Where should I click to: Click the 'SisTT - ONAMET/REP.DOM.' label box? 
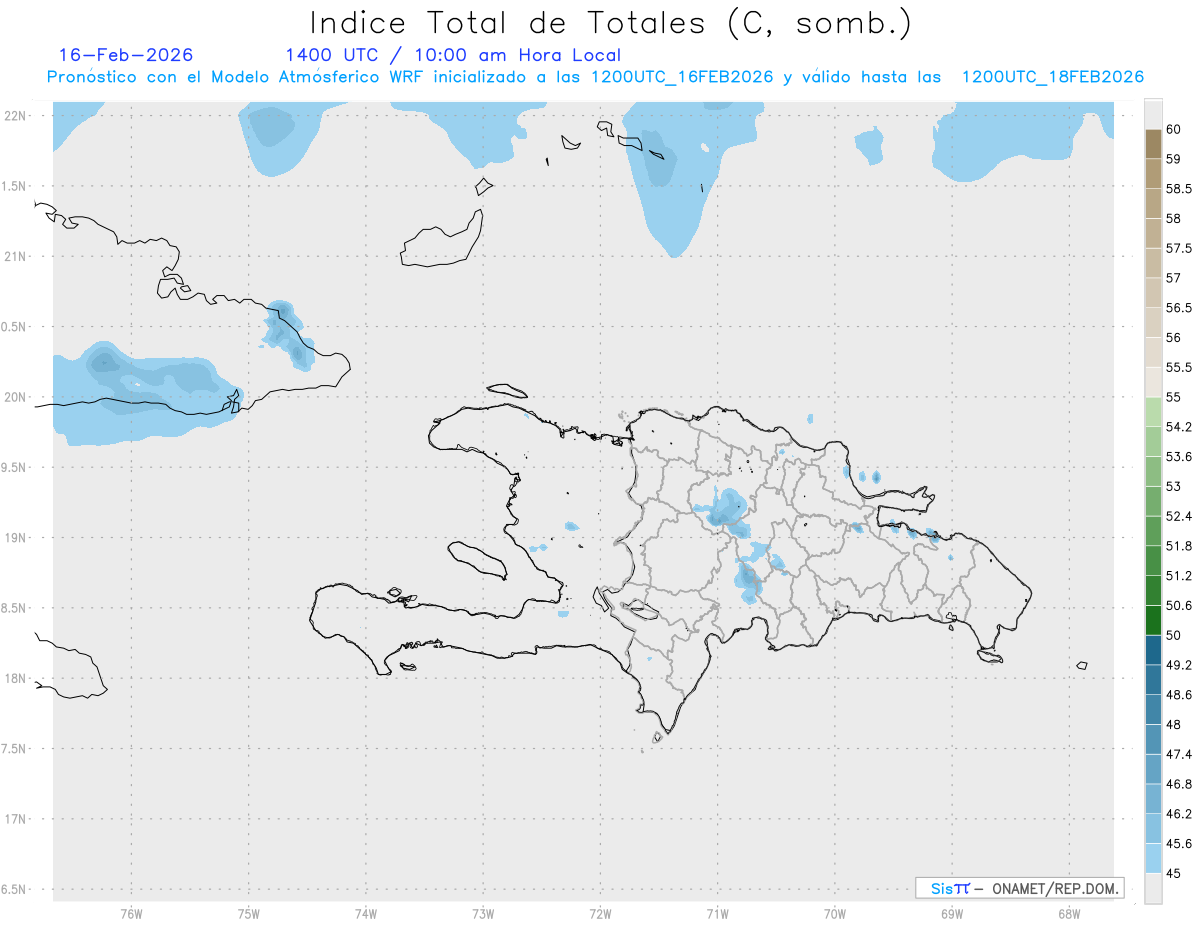click(1019, 888)
